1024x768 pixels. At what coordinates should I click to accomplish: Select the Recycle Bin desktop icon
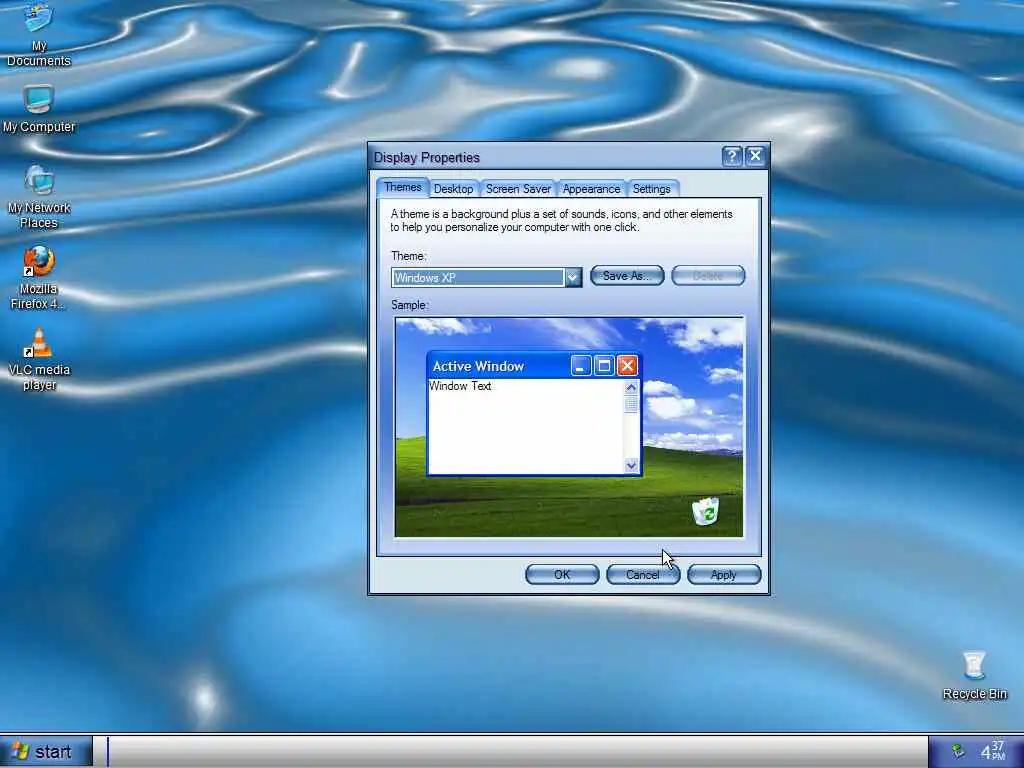coord(974,675)
